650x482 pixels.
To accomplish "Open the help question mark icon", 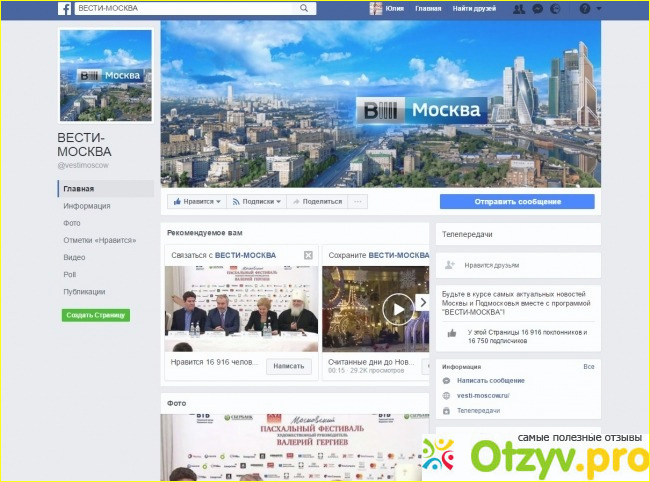I will [584, 8].
